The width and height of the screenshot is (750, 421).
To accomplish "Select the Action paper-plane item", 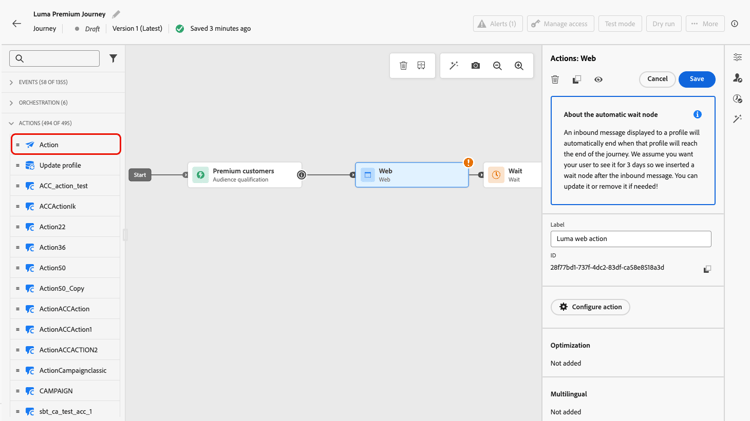I will (x=66, y=144).
